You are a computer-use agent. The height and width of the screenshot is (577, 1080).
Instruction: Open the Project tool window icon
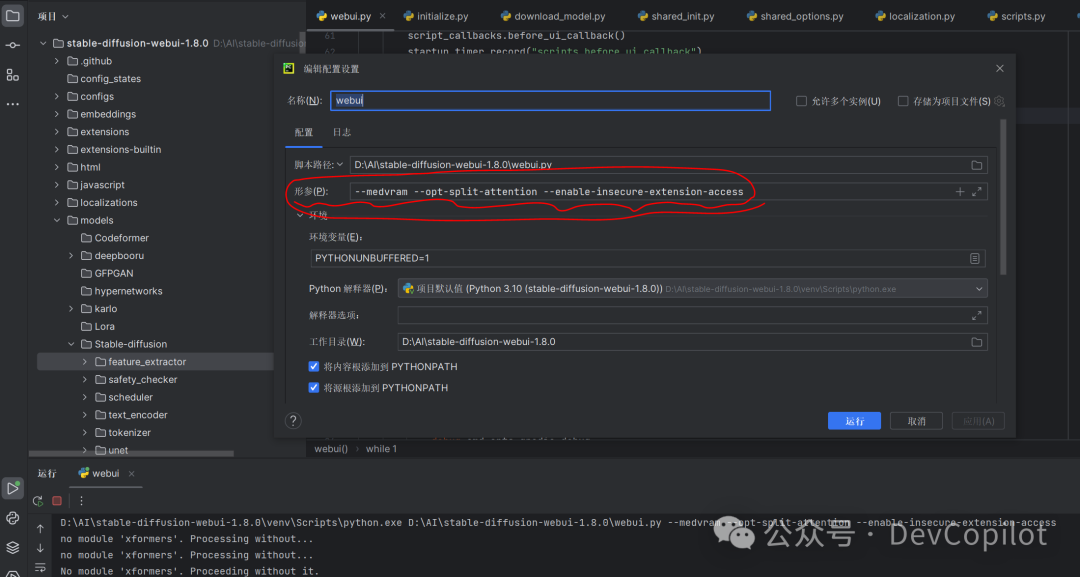[x=12, y=15]
